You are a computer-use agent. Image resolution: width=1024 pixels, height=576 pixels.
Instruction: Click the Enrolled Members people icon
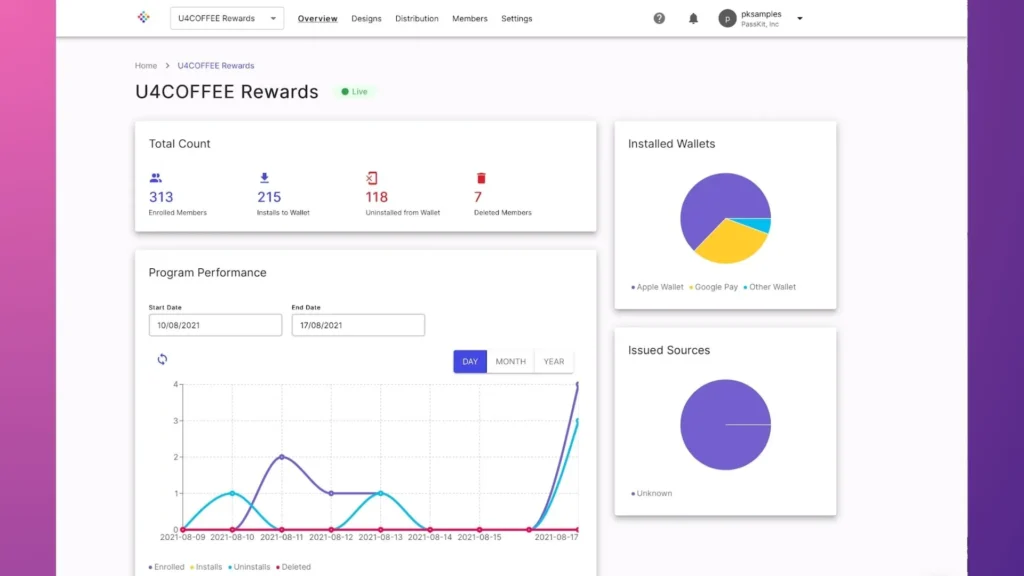click(x=155, y=177)
